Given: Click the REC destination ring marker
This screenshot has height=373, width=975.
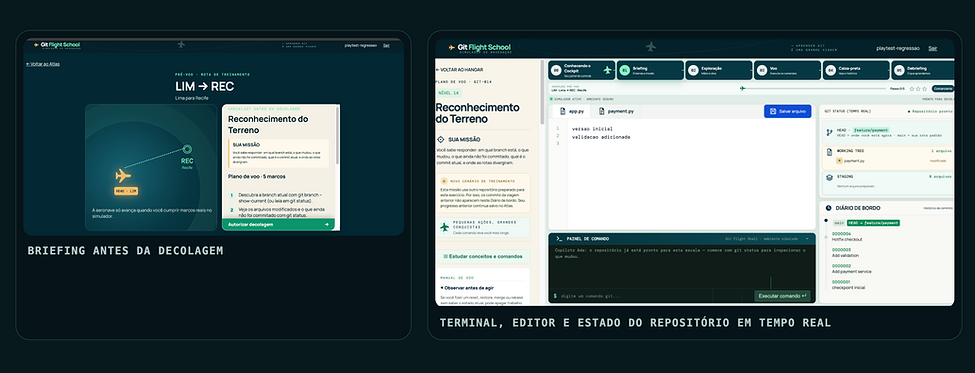Looking at the screenshot, I should click(187, 149).
